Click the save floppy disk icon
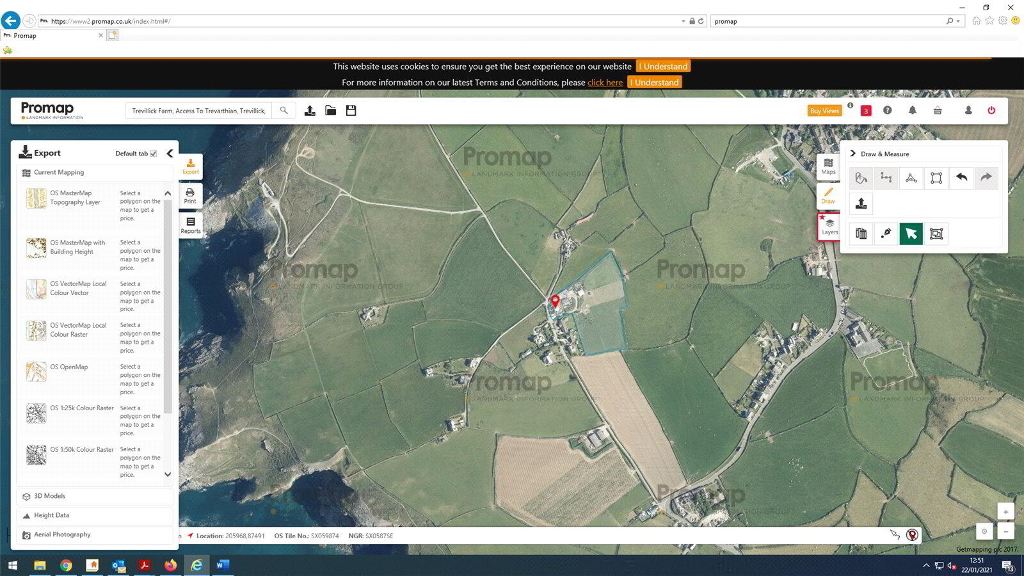The image size is (1024, 576). point(351,110)
